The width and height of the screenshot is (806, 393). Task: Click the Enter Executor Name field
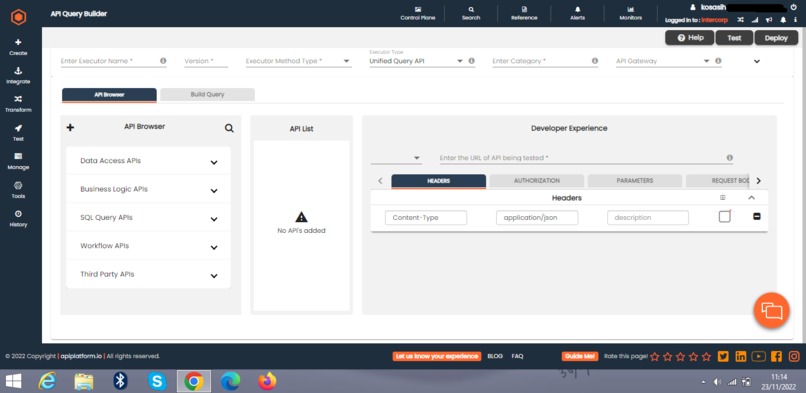(109, 61)
